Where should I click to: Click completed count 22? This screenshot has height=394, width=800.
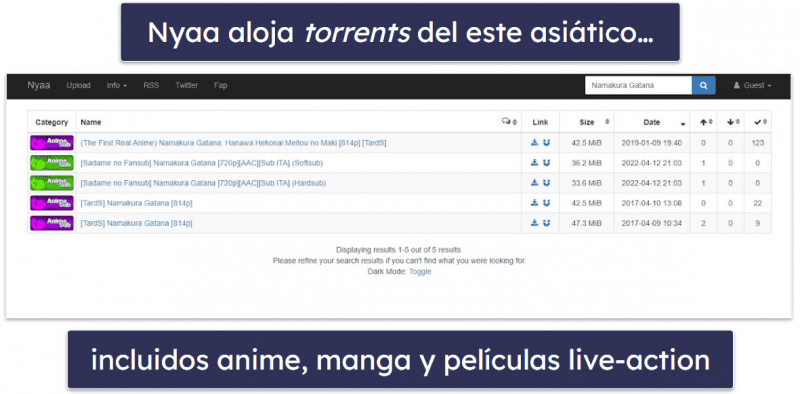coord(758,203)
